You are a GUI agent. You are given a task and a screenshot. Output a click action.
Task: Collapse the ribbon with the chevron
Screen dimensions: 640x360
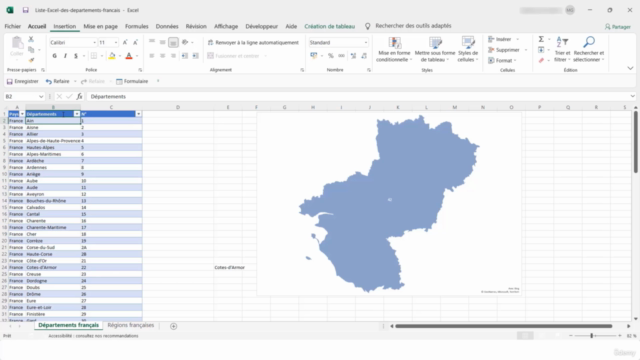tap(630, 69)
